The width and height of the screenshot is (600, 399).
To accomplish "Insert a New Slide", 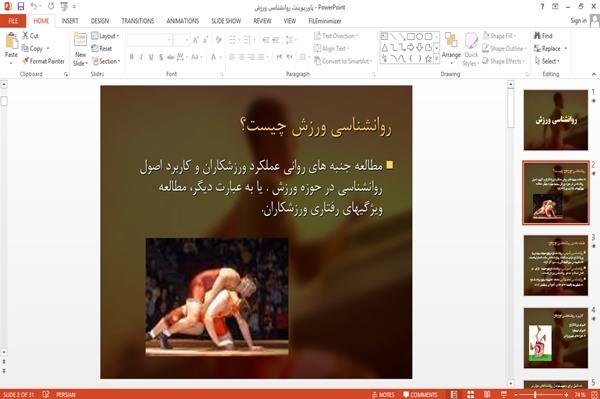I will point(80,49).
